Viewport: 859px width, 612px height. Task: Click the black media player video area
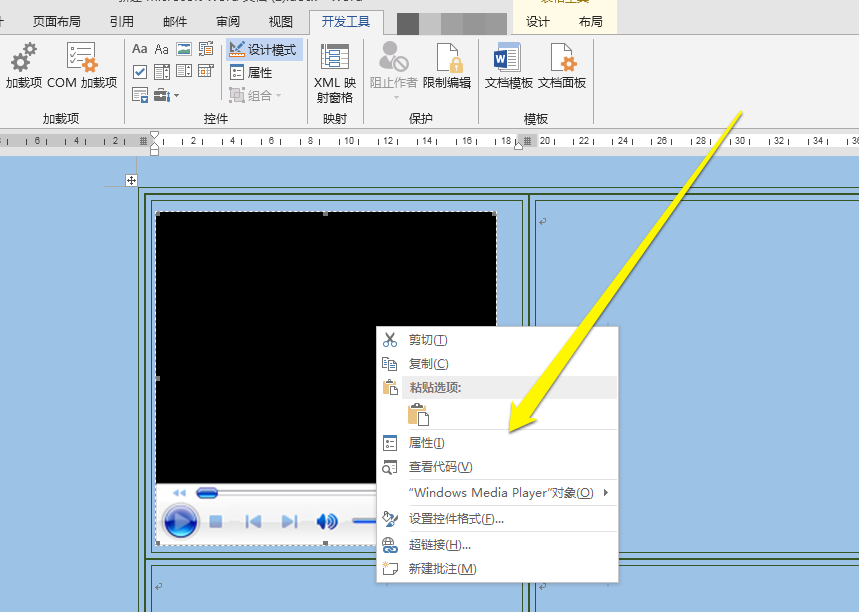[x=326, y=348]
